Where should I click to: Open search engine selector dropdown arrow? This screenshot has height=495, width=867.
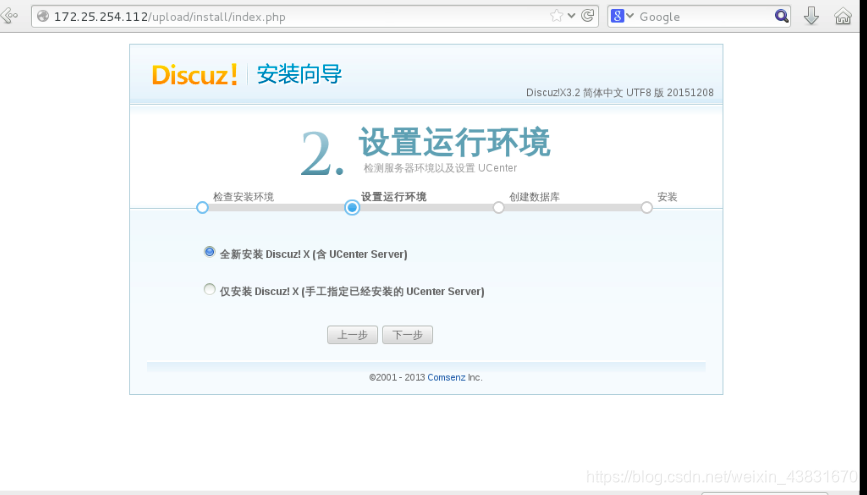coord(630,16)
